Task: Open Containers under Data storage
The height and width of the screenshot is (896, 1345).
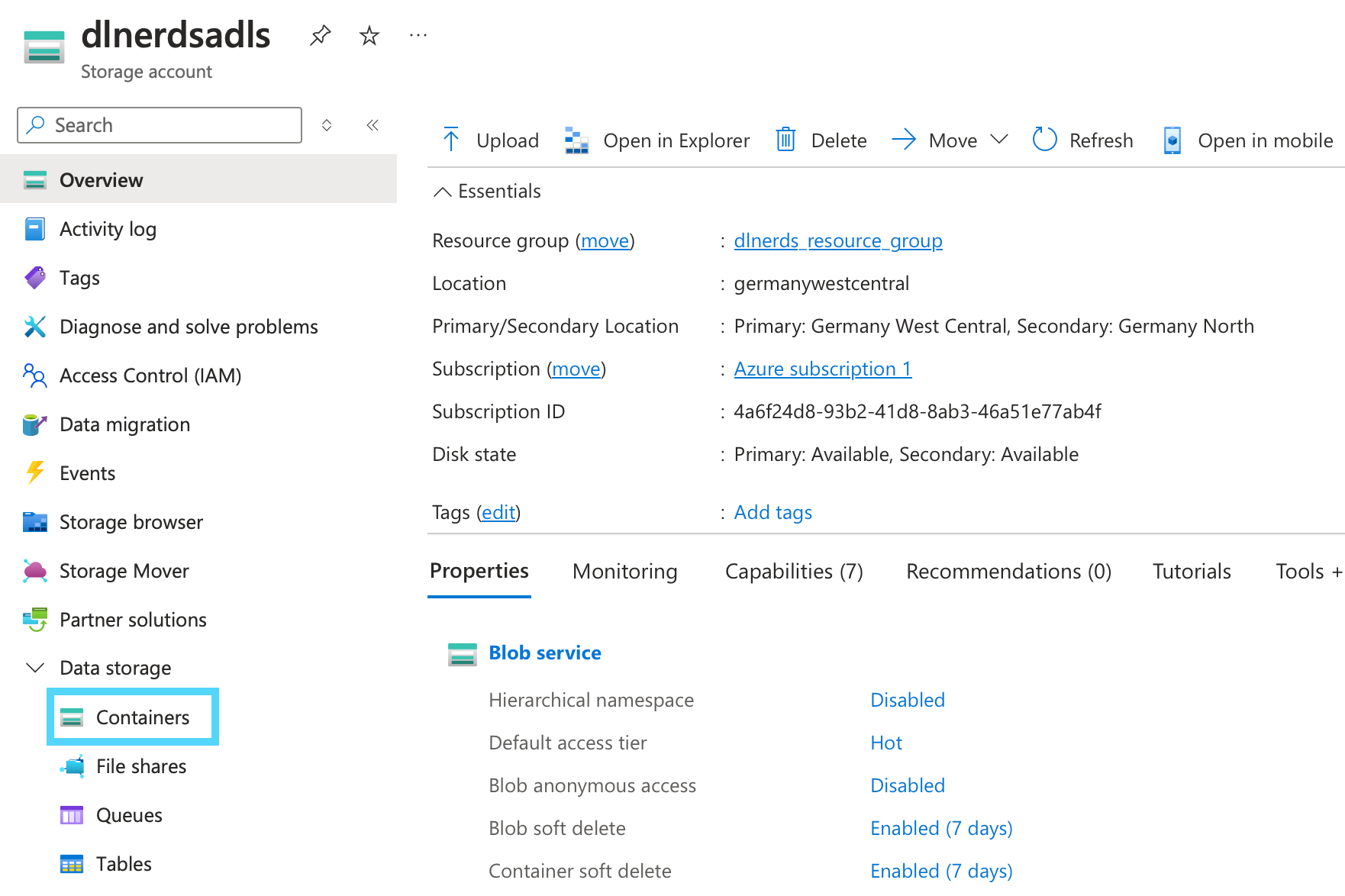Action: pyautogui.click(x=142, y=717)
